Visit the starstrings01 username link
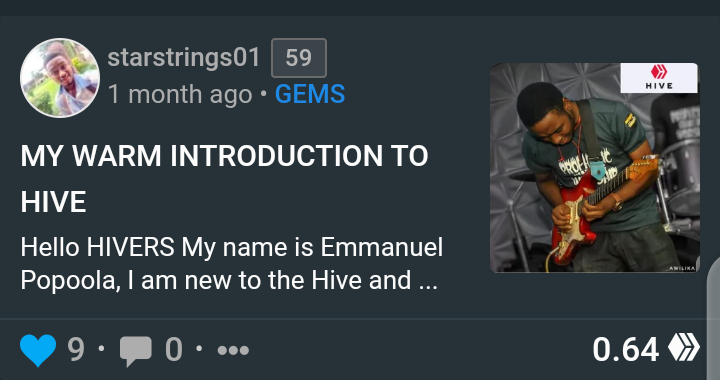Image resolution: width=720 pixels, height=380 pixels. [x=184, y=58]
